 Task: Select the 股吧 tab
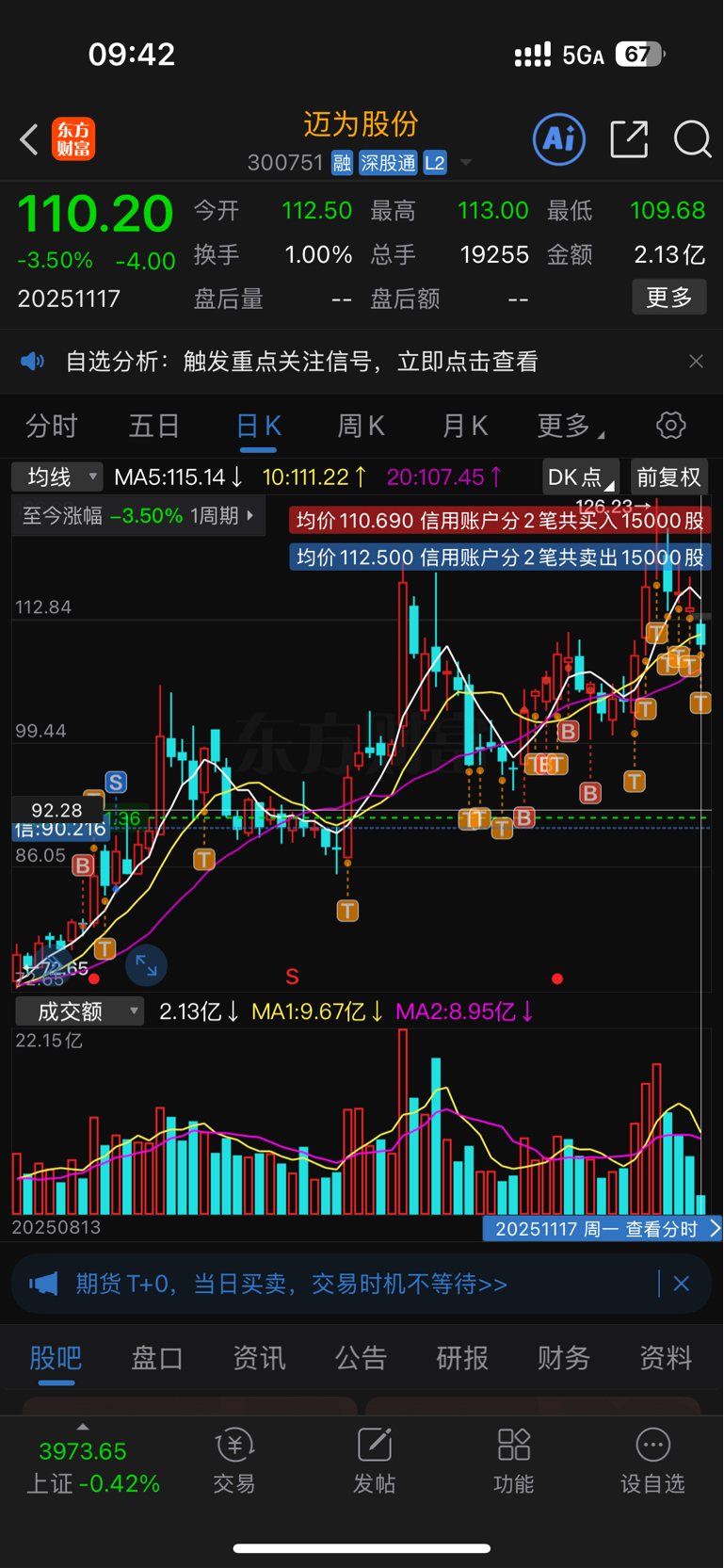56,1358
